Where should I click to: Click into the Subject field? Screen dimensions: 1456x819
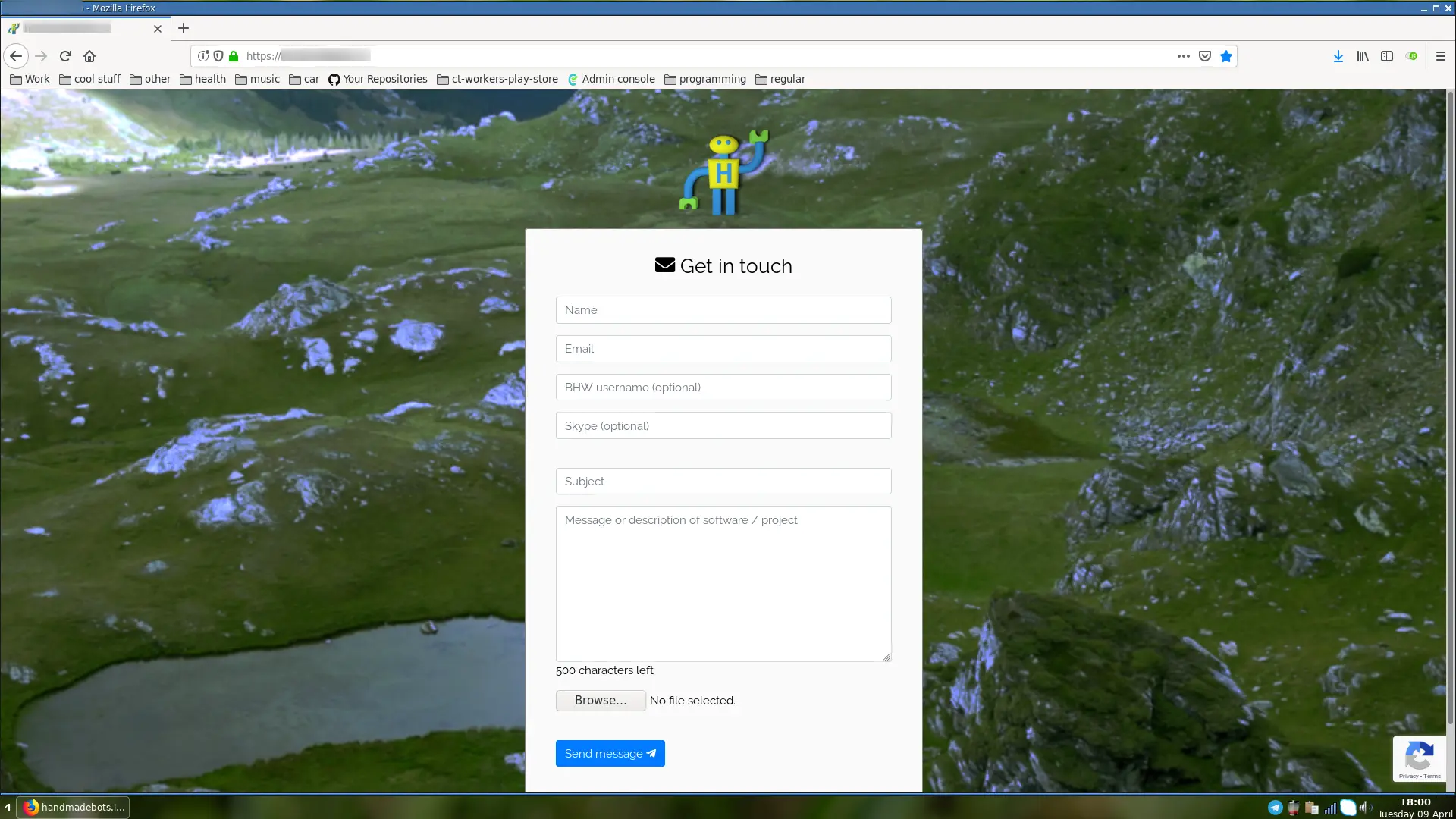(x=723, y=482)
